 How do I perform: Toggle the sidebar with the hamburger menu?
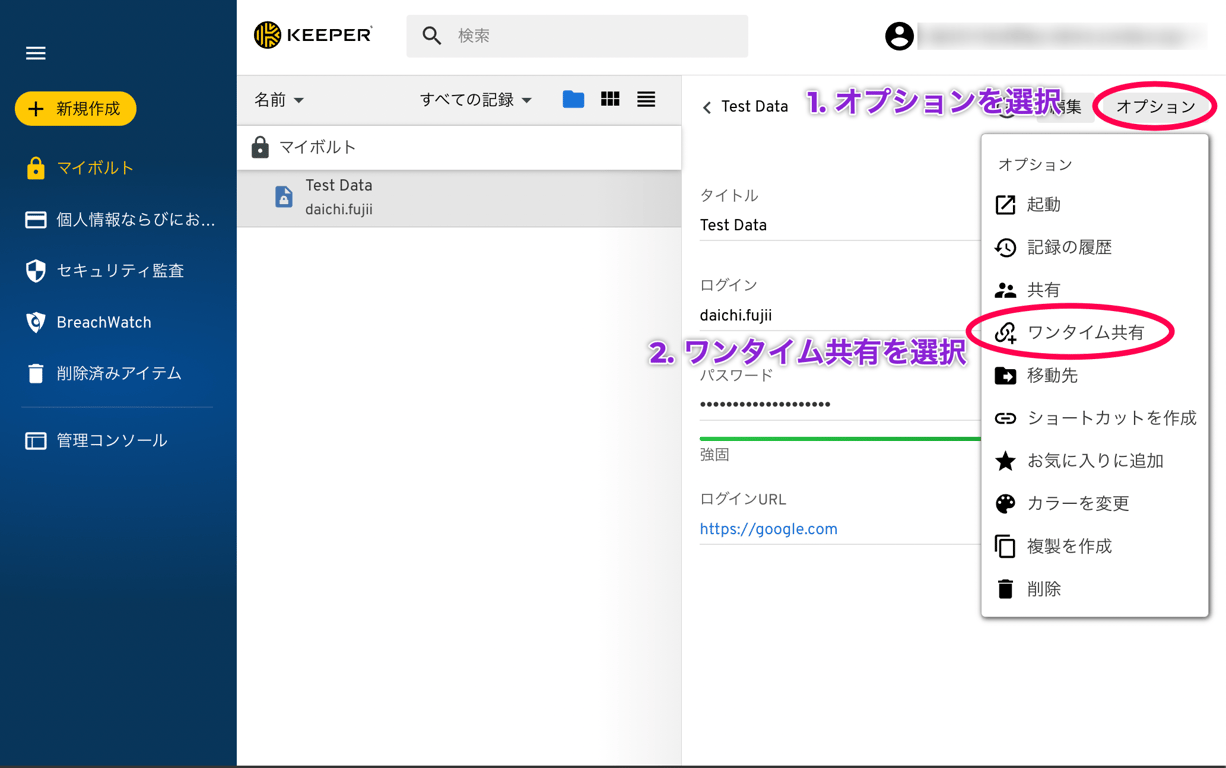pyautogui.click(x=35, y=53)
